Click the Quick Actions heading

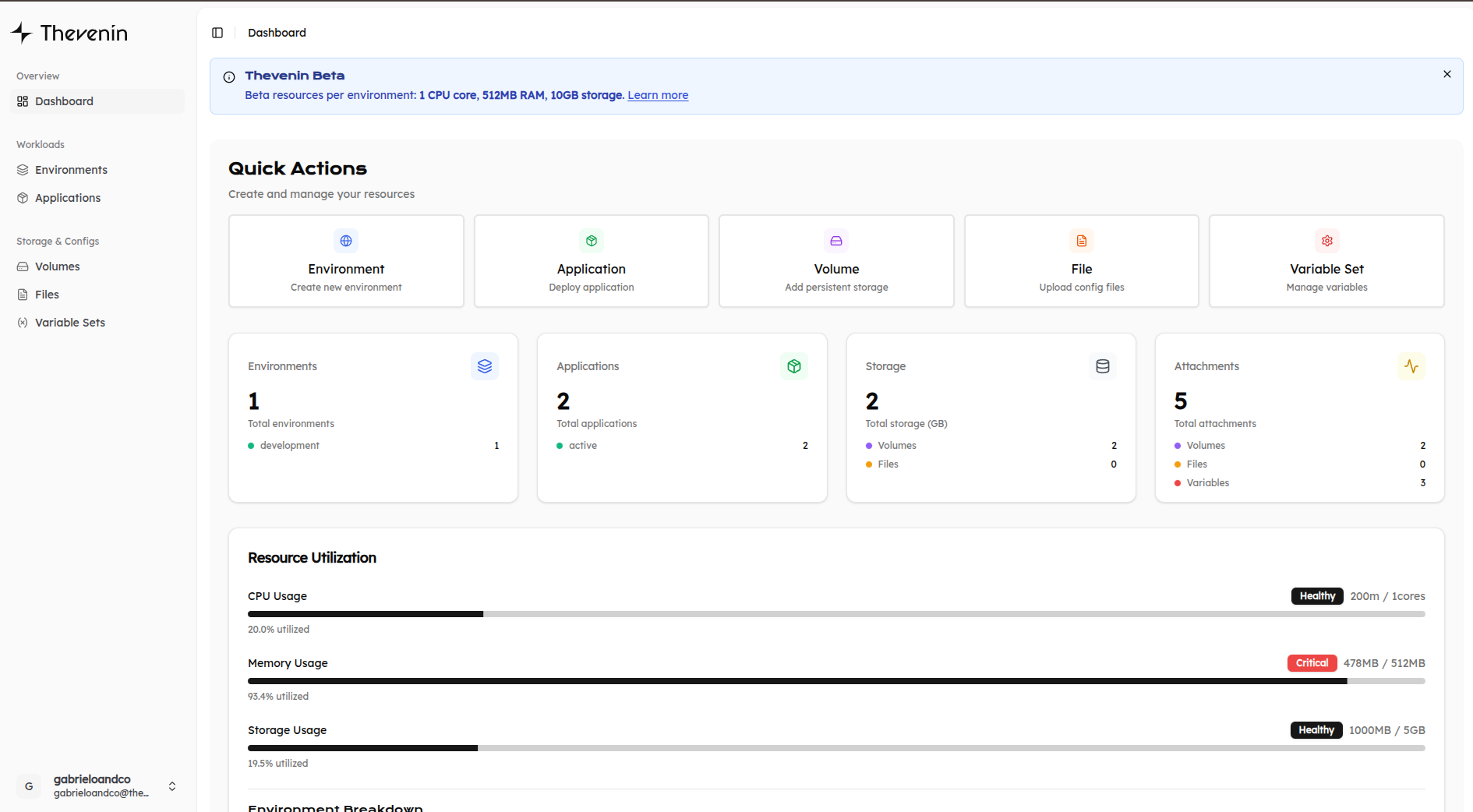pyautogui.click(x=297, y=168)
